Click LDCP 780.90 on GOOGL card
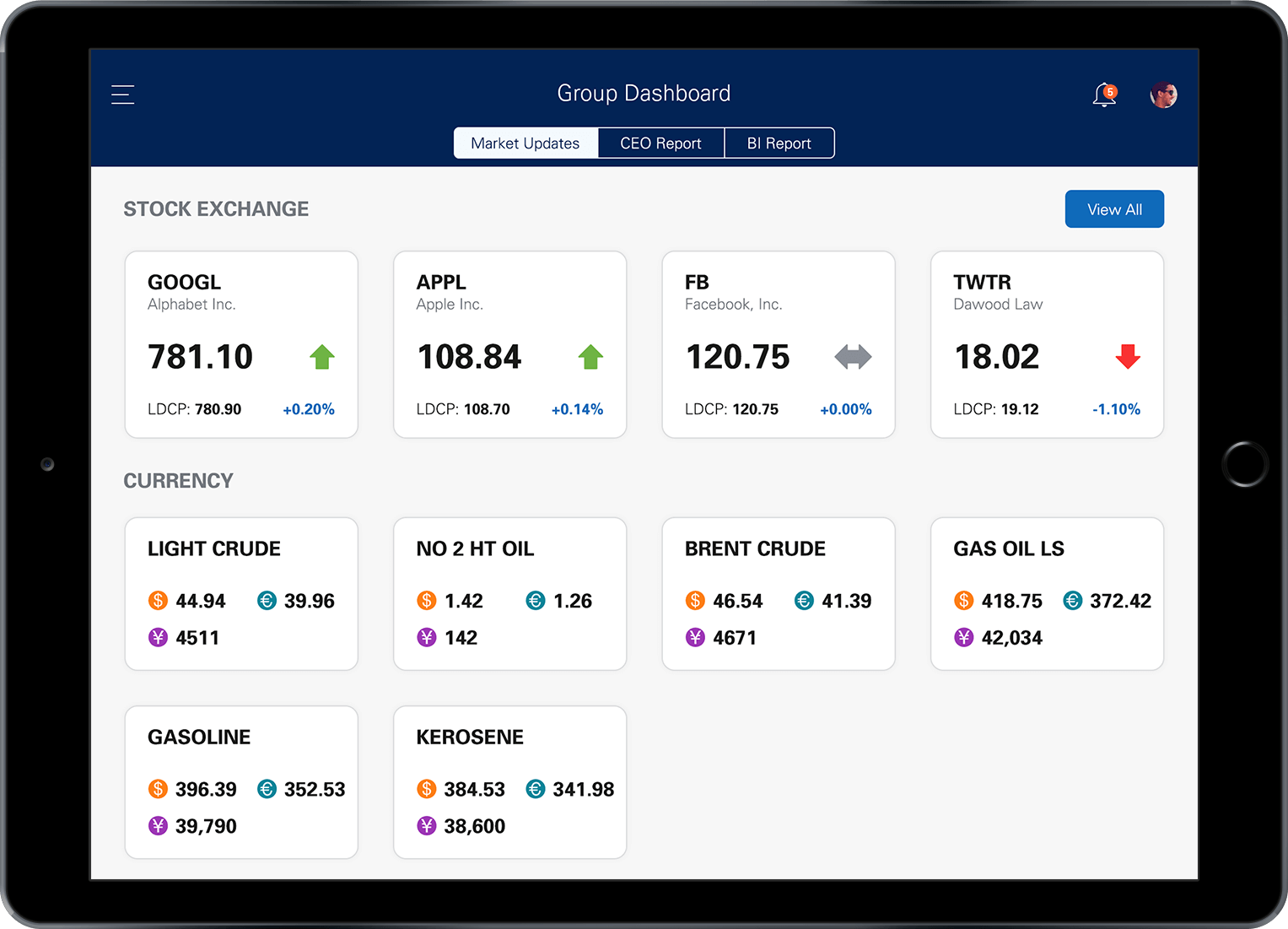The width and height of the screenshot is (1288, 929). 195,409
